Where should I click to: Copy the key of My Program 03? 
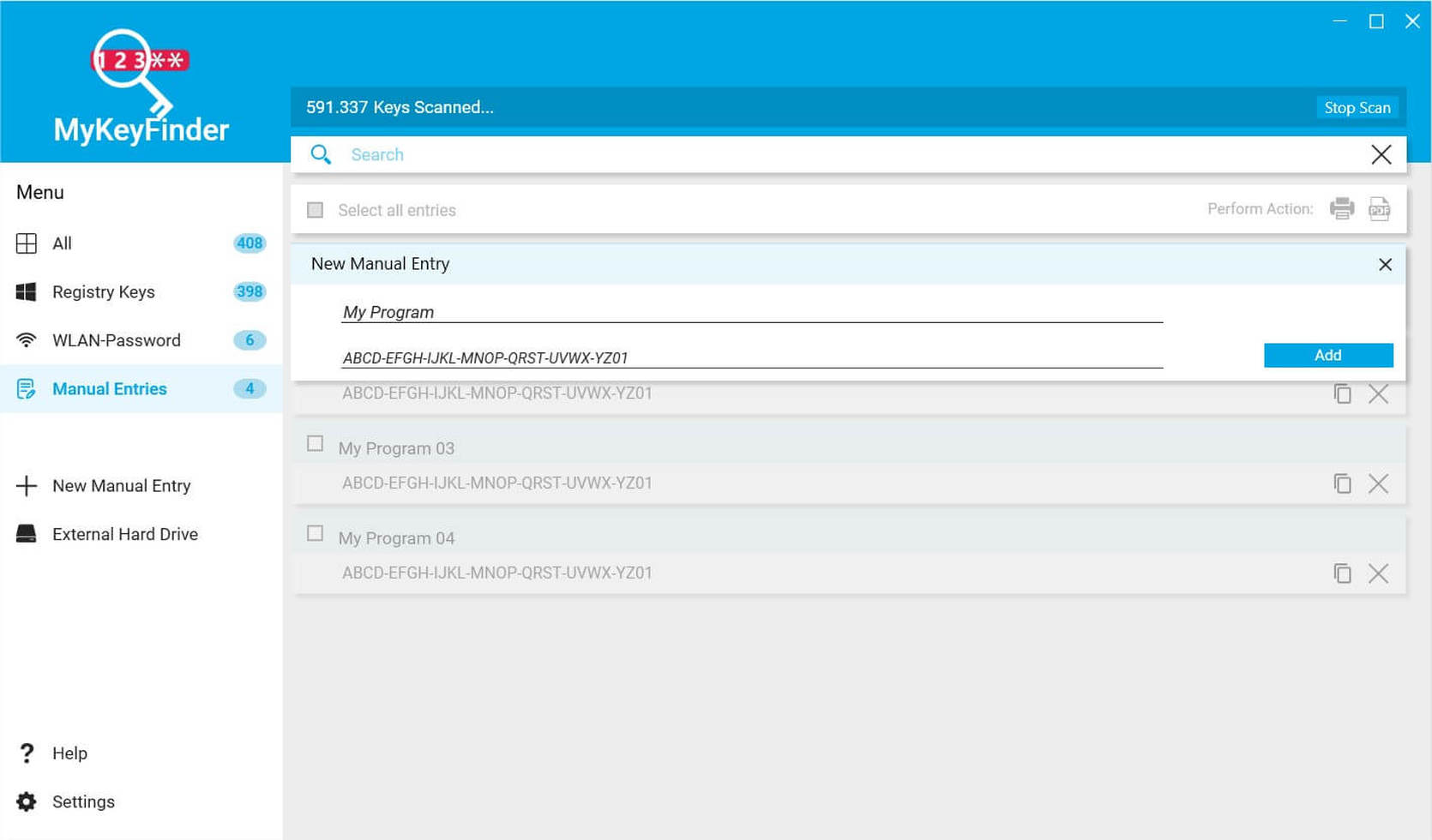pyautogui.click(x=1342, y=483)
